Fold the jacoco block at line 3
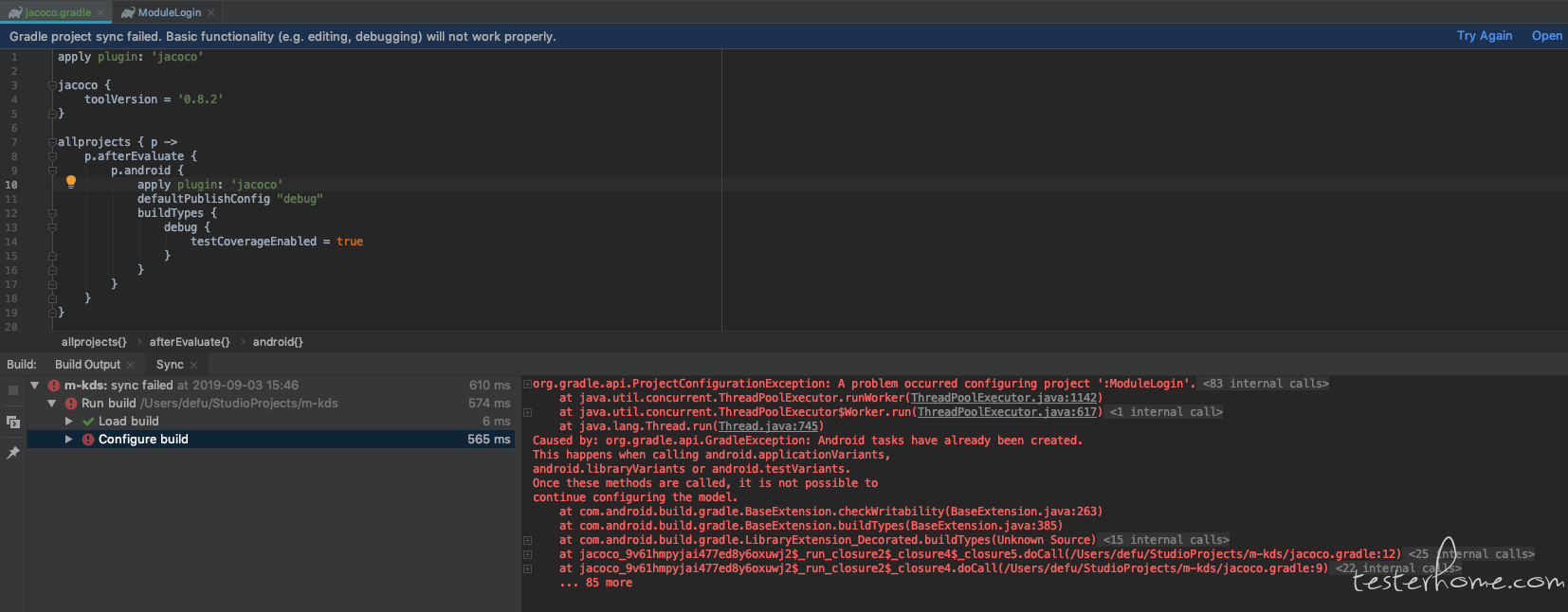 tap(52, 85)
